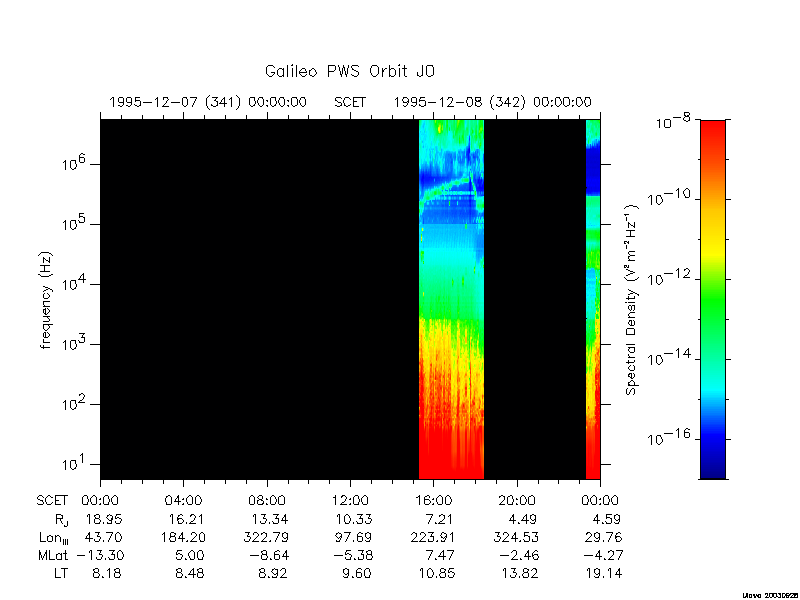Click the 10^-12 colorbar tick label
The image size is (800, 600).
670,277
